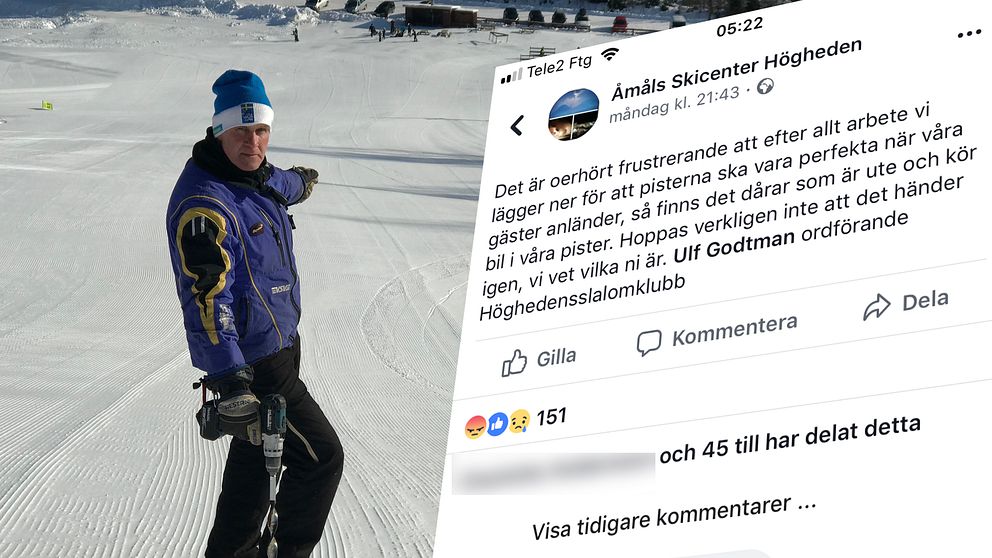Open Åmåls Skicenter Högheden profile picture
The height and width of the screenshot is (558, 992).
tap(573, 114)
